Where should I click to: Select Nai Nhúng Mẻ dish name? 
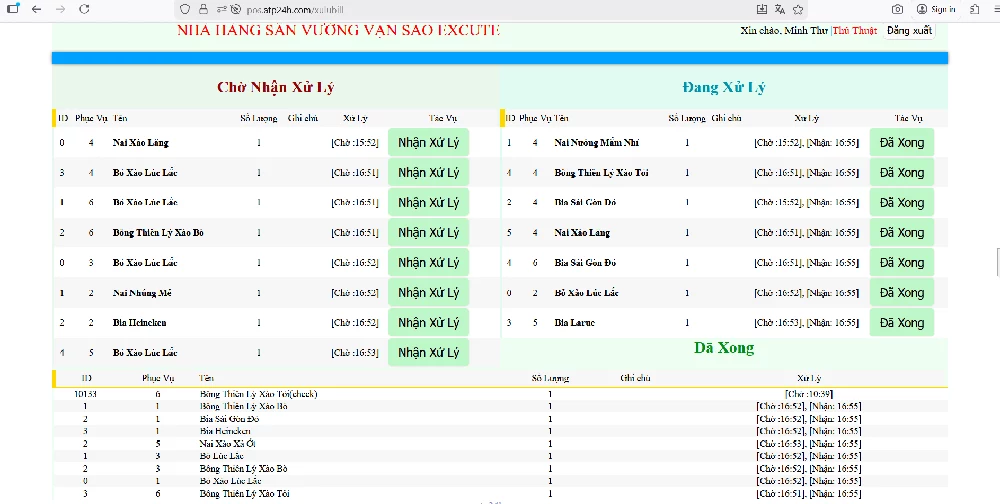pos(142,293)
